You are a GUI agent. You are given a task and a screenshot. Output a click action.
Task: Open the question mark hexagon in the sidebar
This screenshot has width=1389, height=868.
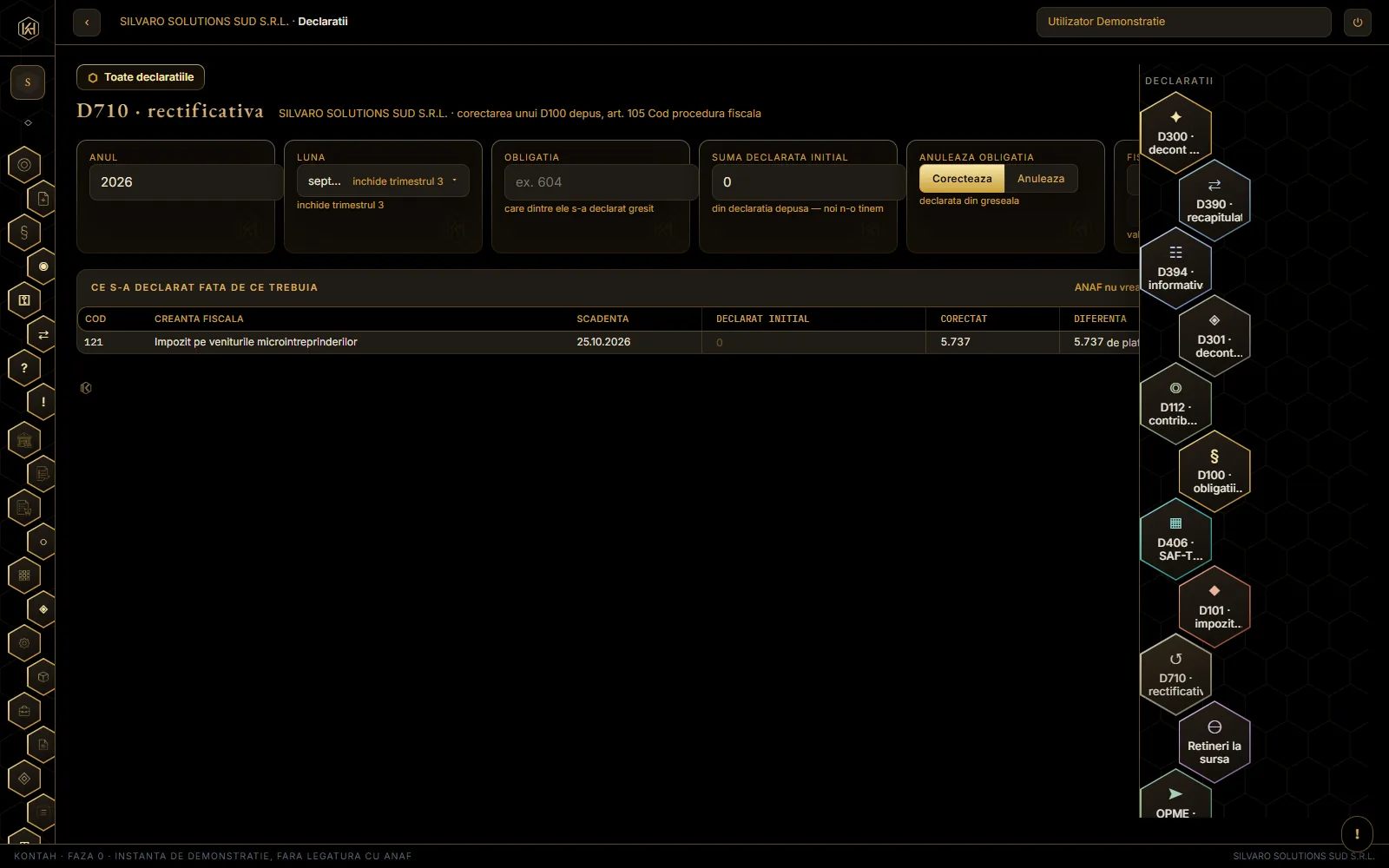click(x=24, y=368)
